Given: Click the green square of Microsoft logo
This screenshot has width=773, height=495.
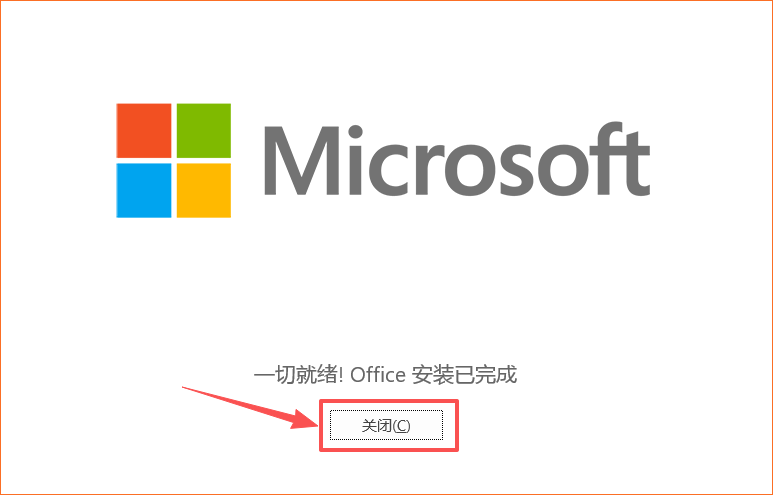Looking at the screenshot, I should point(204,131).
